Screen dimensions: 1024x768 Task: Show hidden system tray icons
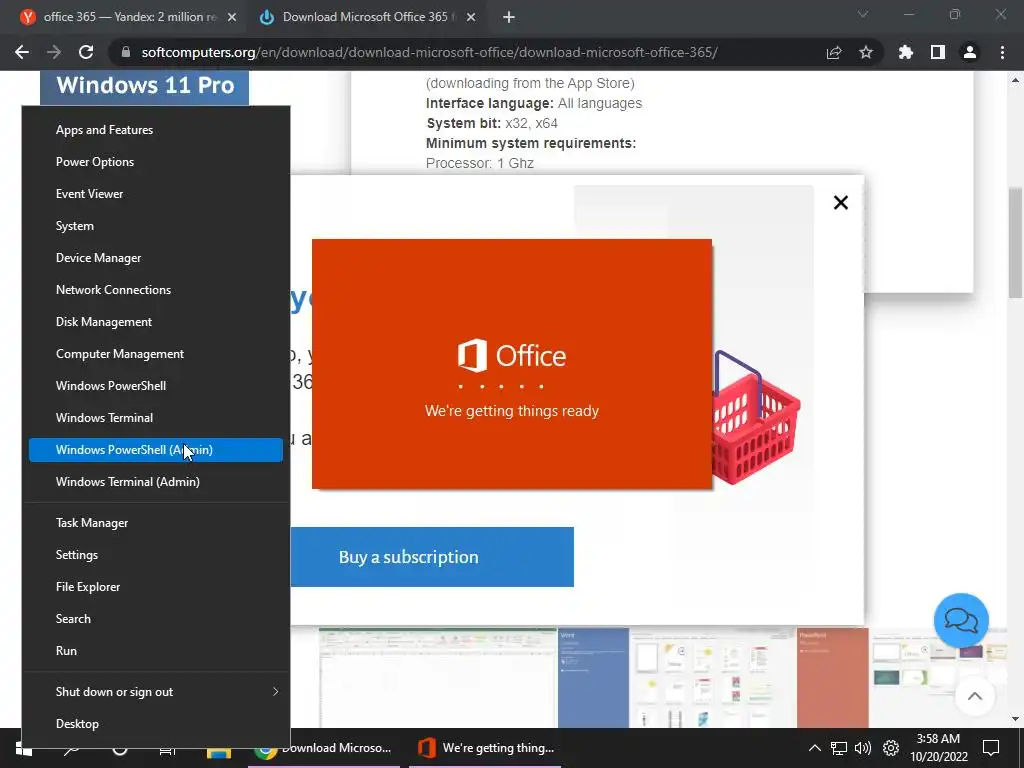pyautogui.click(x=814, y=748)
